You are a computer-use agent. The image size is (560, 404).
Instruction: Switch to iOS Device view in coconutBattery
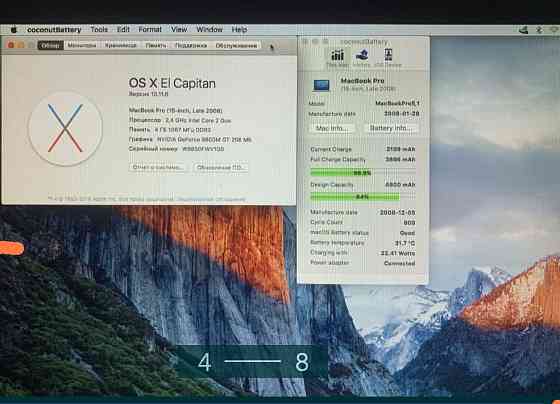[388, 59]
